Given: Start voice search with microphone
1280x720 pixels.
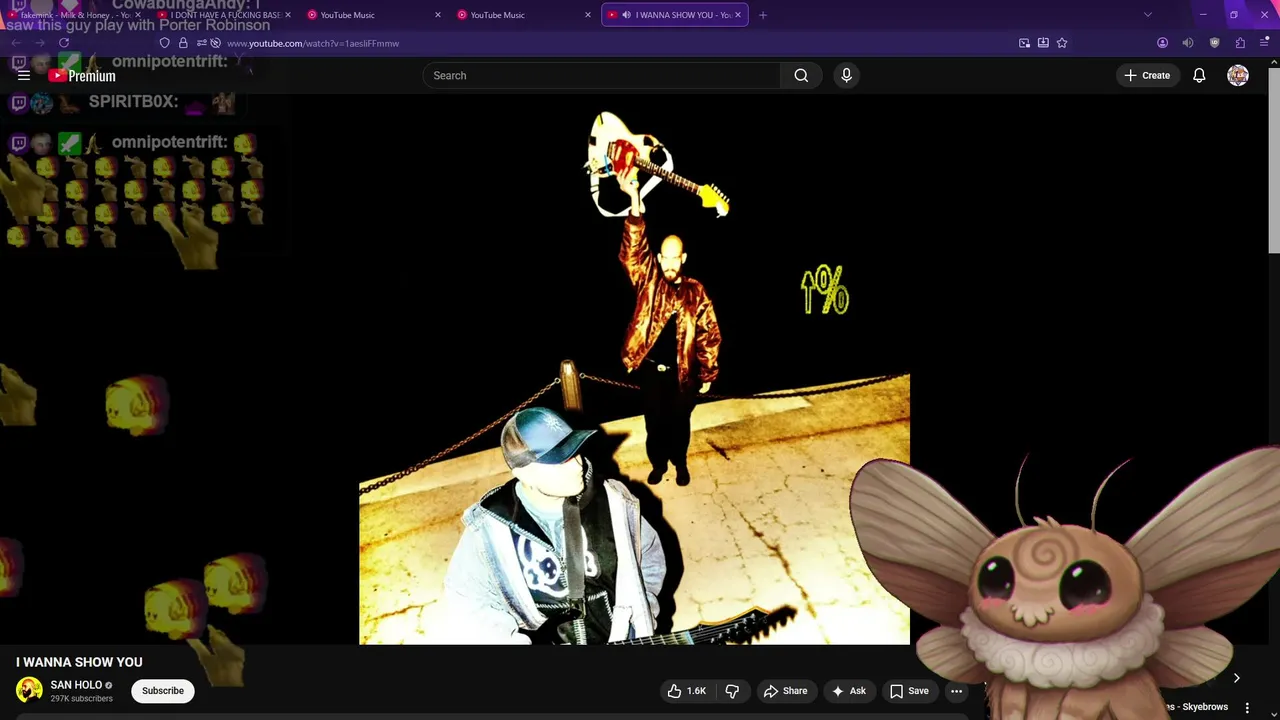Looking at the screenshot, I should 846,75.
